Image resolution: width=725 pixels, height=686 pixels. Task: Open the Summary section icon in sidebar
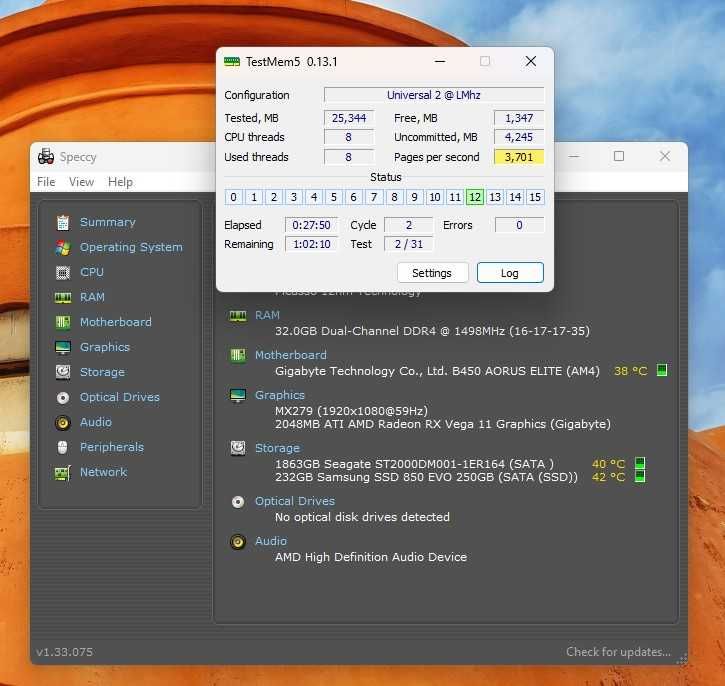click(63, 223)
